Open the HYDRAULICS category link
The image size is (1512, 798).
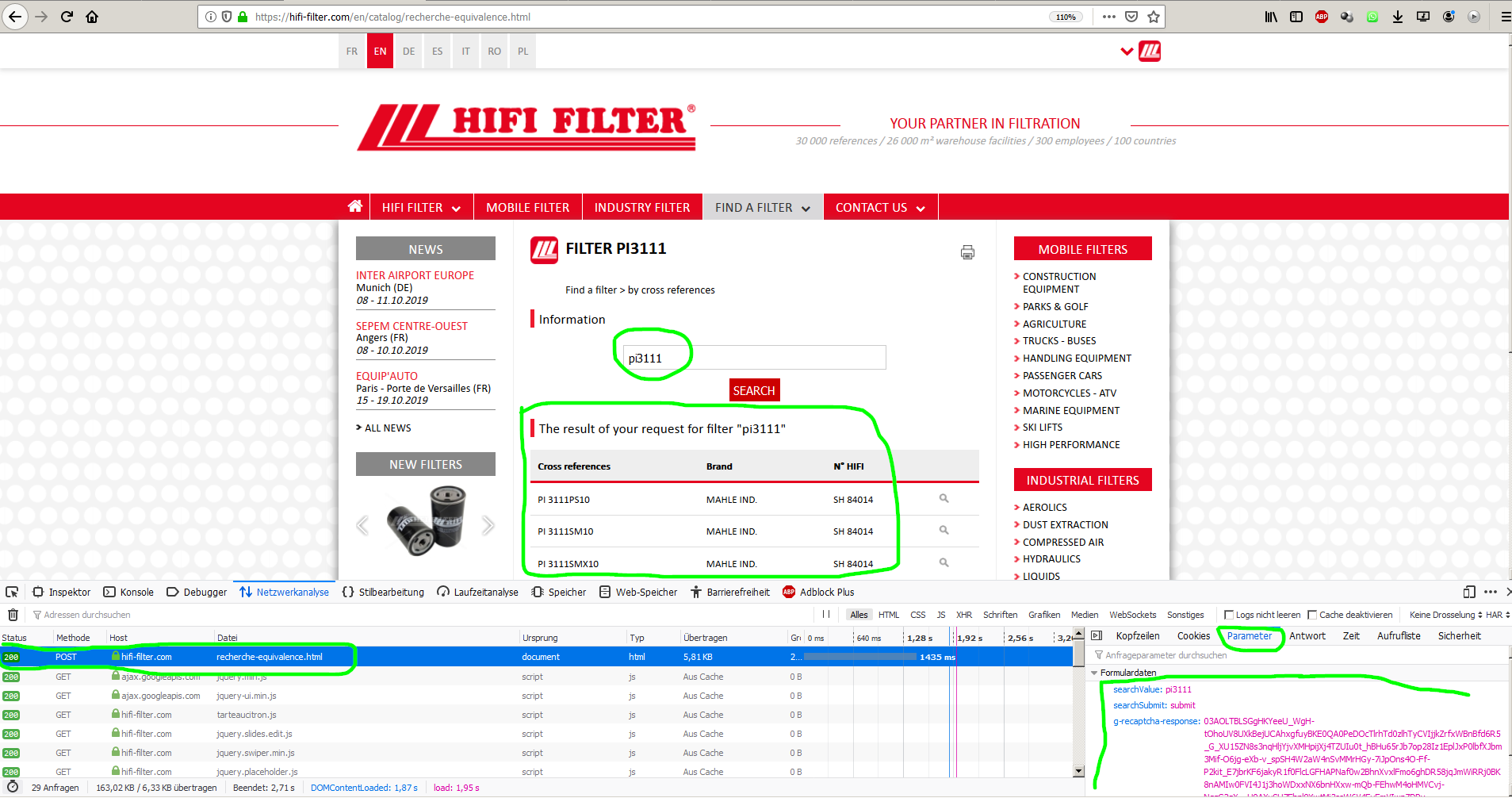(x=1051, y=559)
